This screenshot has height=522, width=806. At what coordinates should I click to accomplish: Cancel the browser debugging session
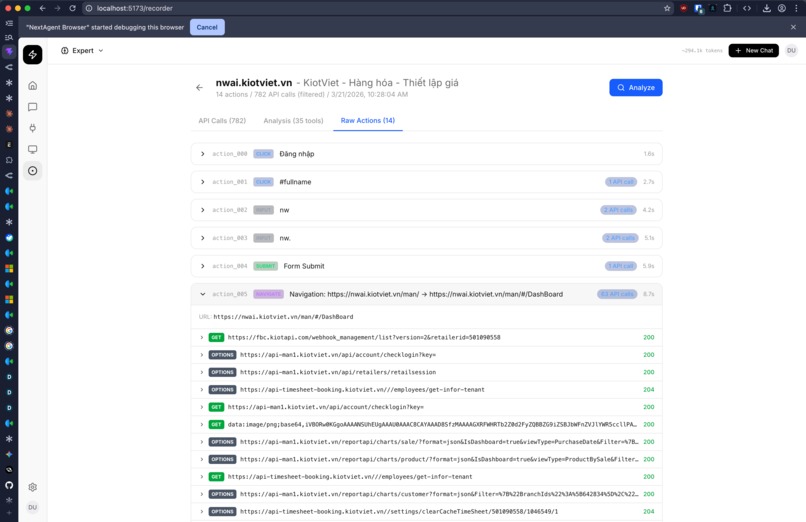[207, 27]
